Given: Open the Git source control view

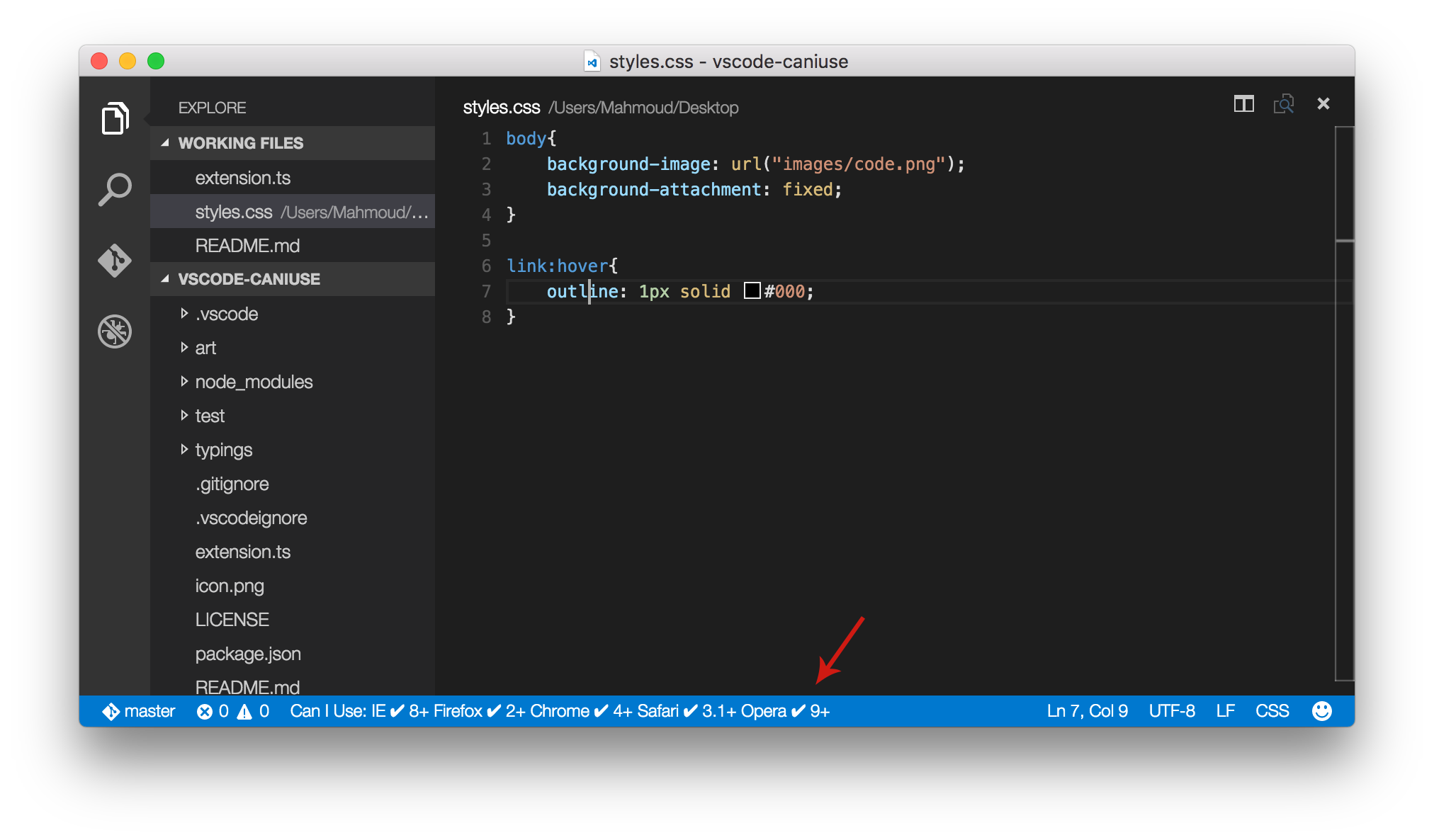Looking at the screenshot, I should click(115, 261).
